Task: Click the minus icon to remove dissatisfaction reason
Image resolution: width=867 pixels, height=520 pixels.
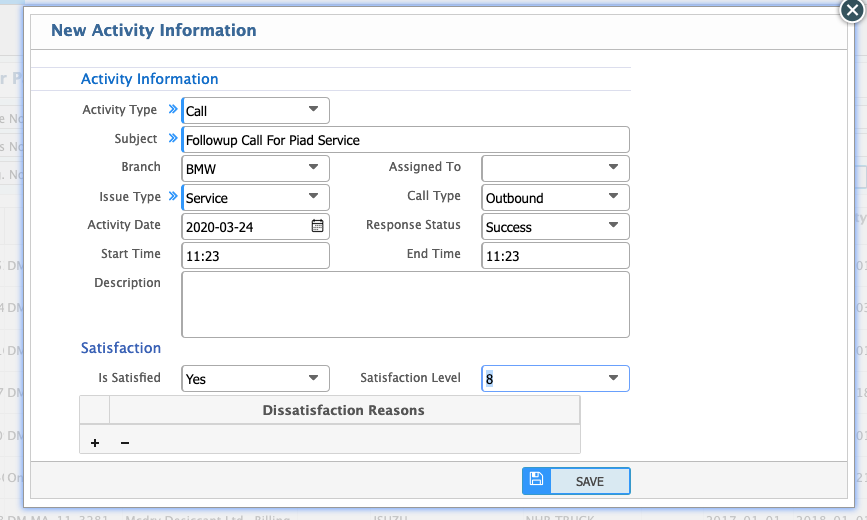Action: [x=125, y=443]
